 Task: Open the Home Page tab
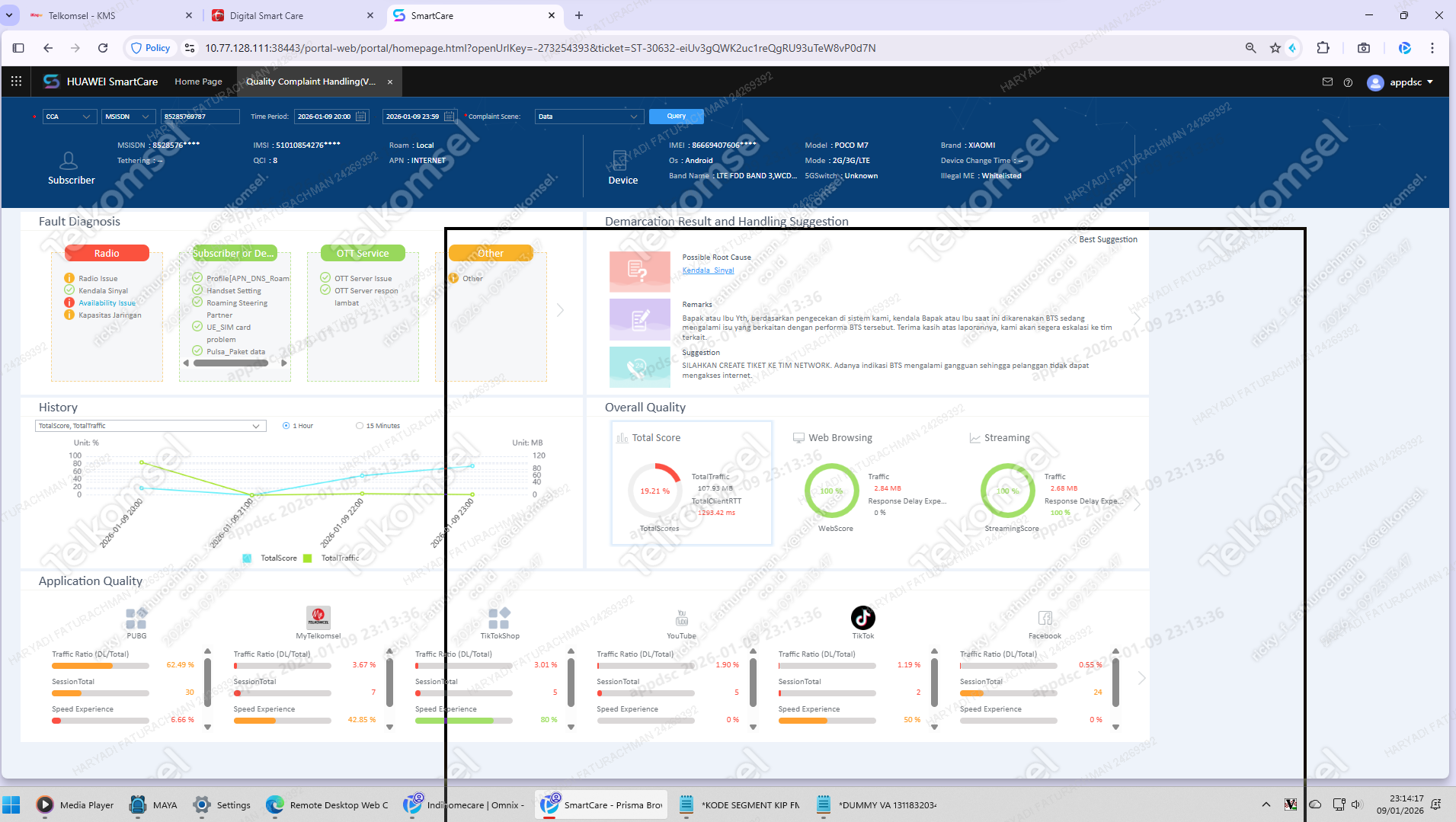pos(198,82)
